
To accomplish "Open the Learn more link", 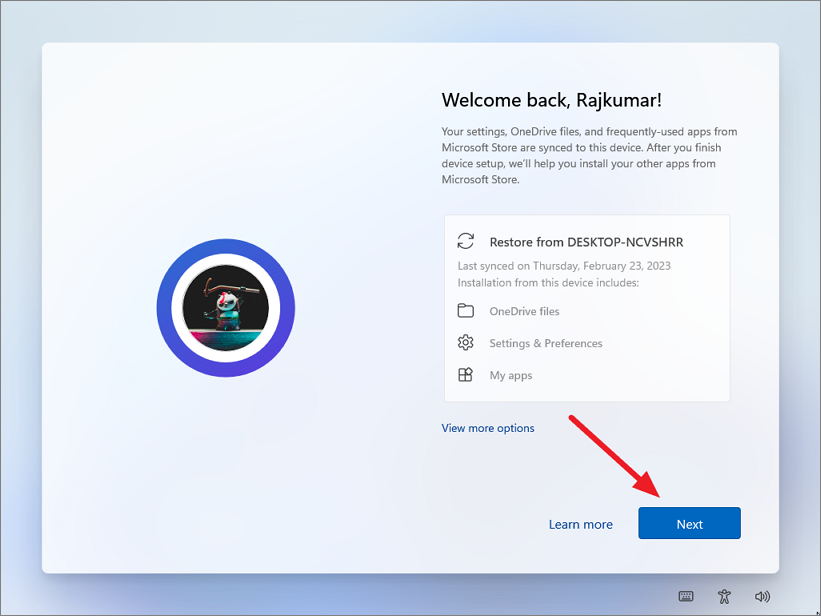I will pyautogui.click(x=581, y=524).
